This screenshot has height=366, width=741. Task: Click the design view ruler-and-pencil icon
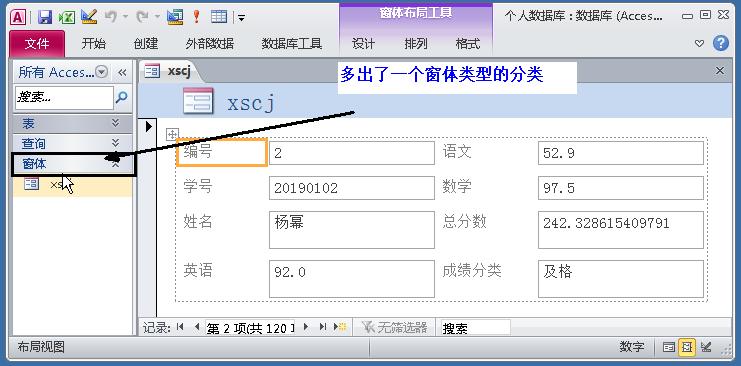pos(89,17)
